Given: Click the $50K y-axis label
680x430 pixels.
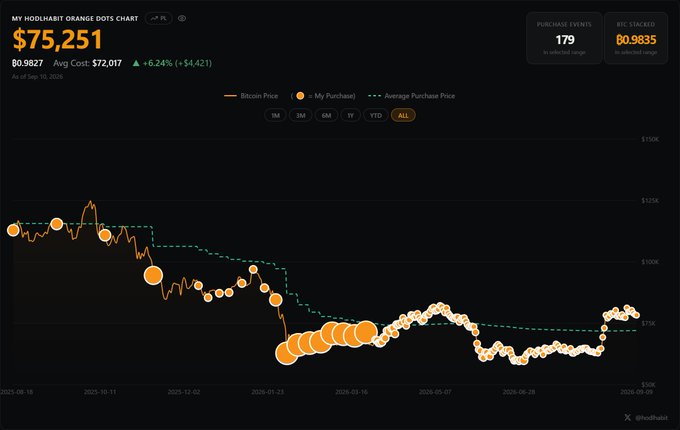Looking at the screenshot, I should click(x=648, y=384).
